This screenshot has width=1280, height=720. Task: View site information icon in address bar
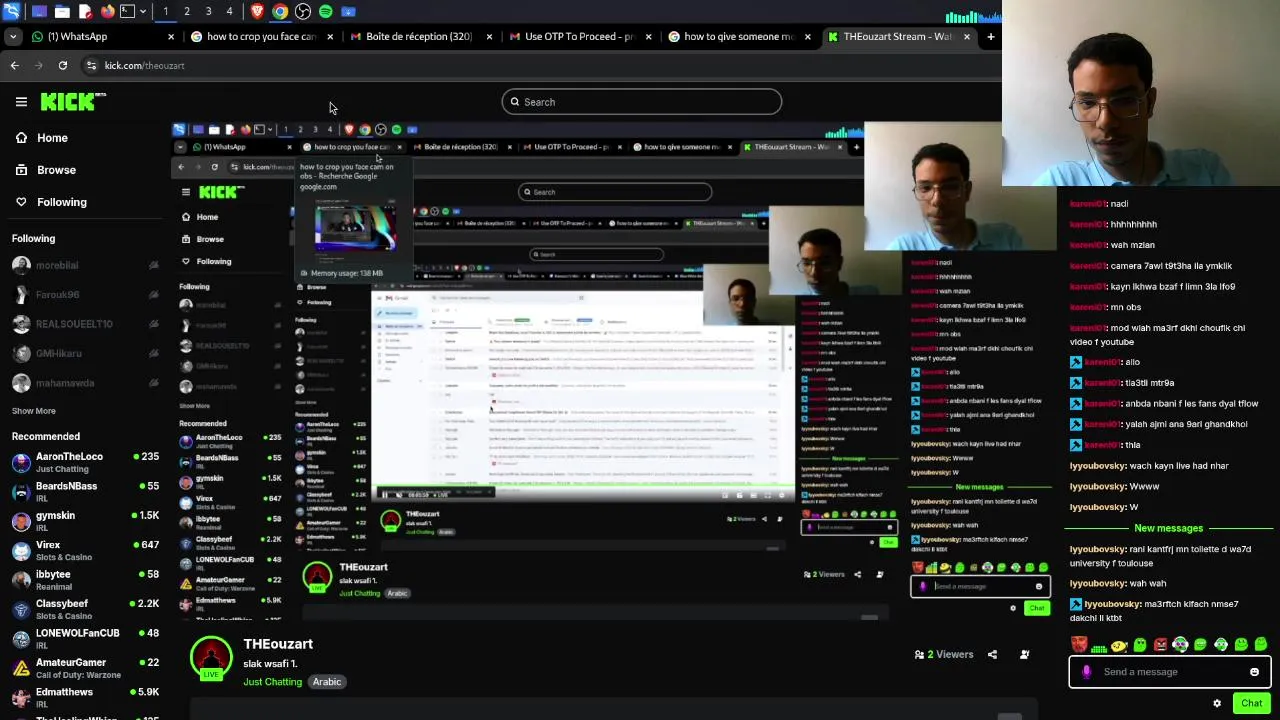(x=91, y=66)
